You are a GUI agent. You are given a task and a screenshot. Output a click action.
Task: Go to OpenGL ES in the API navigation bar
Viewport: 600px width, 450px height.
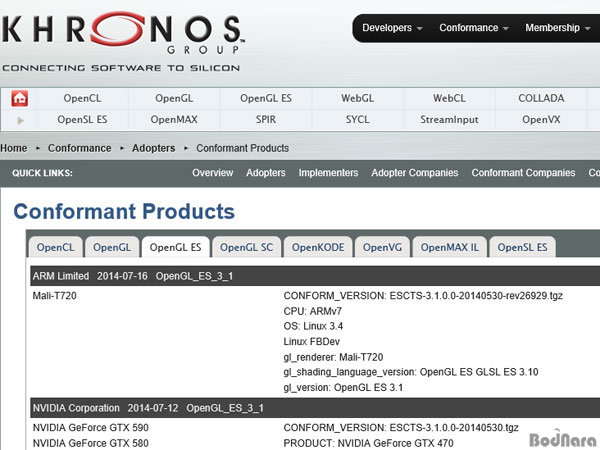pos(266,98)
